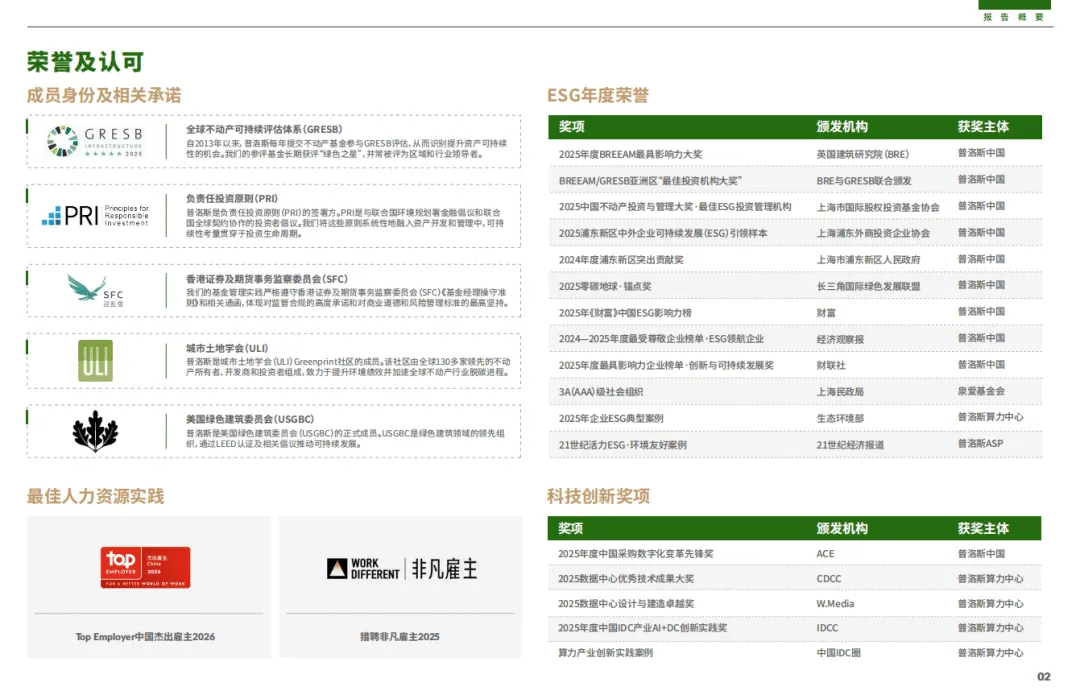This screenshot has width=1080, height=699.
Task: Click 负责任投资原则(PRI) title
Action: tap(231, 198)
